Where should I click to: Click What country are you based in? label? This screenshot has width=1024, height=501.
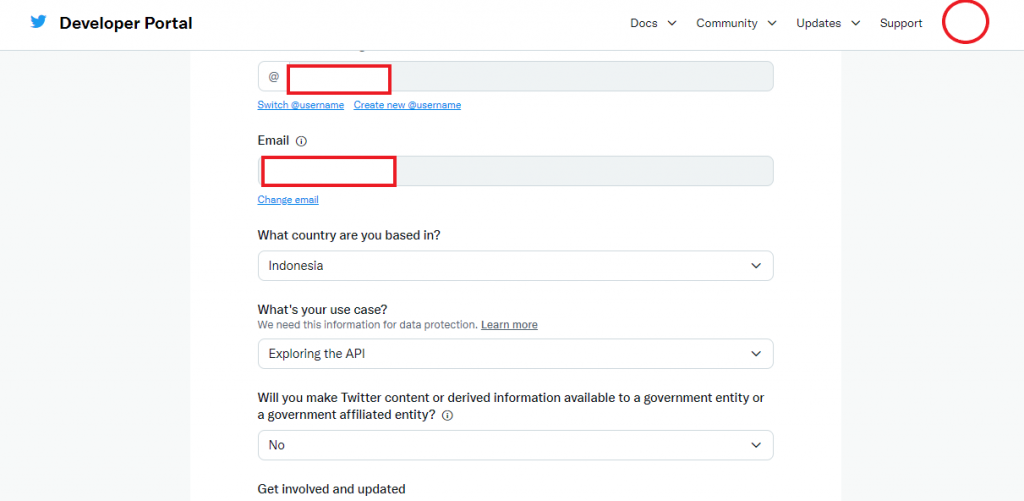tap(349, 235)
